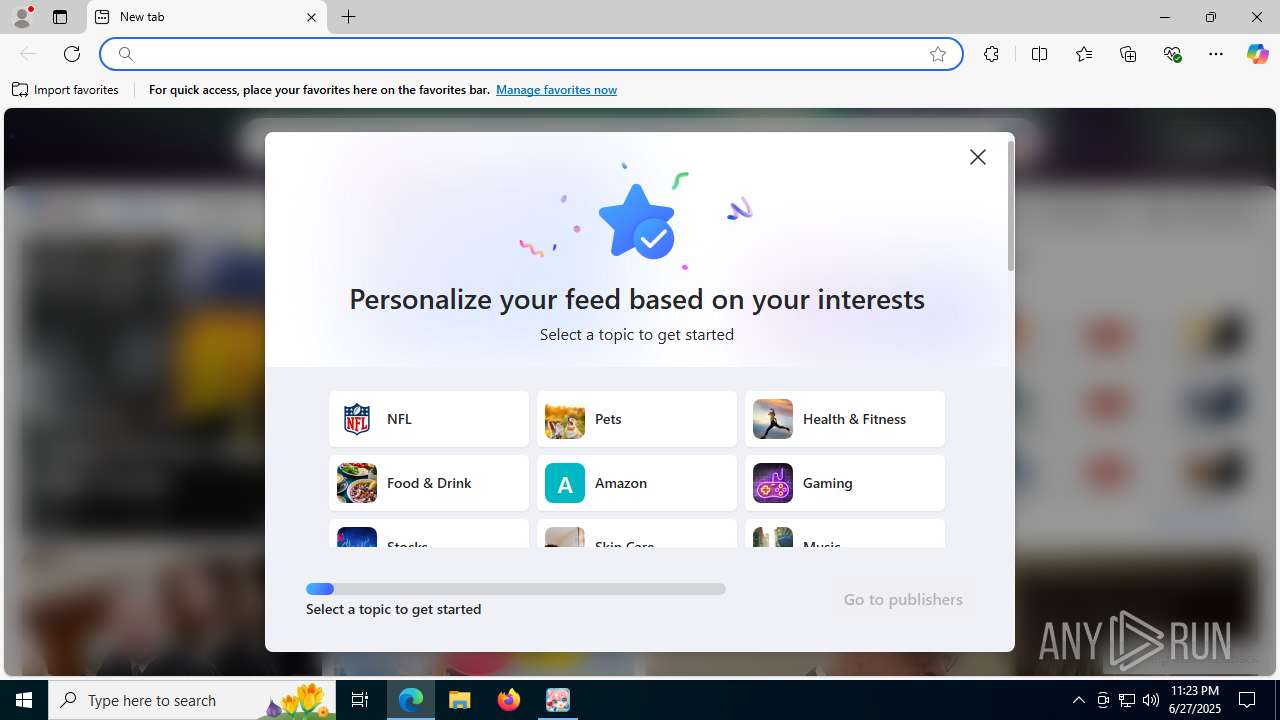Image resolution: width=1280 pixels, height=720 pixels.
Task: Open the tab actions menu icon
Action: click(60, 17)
